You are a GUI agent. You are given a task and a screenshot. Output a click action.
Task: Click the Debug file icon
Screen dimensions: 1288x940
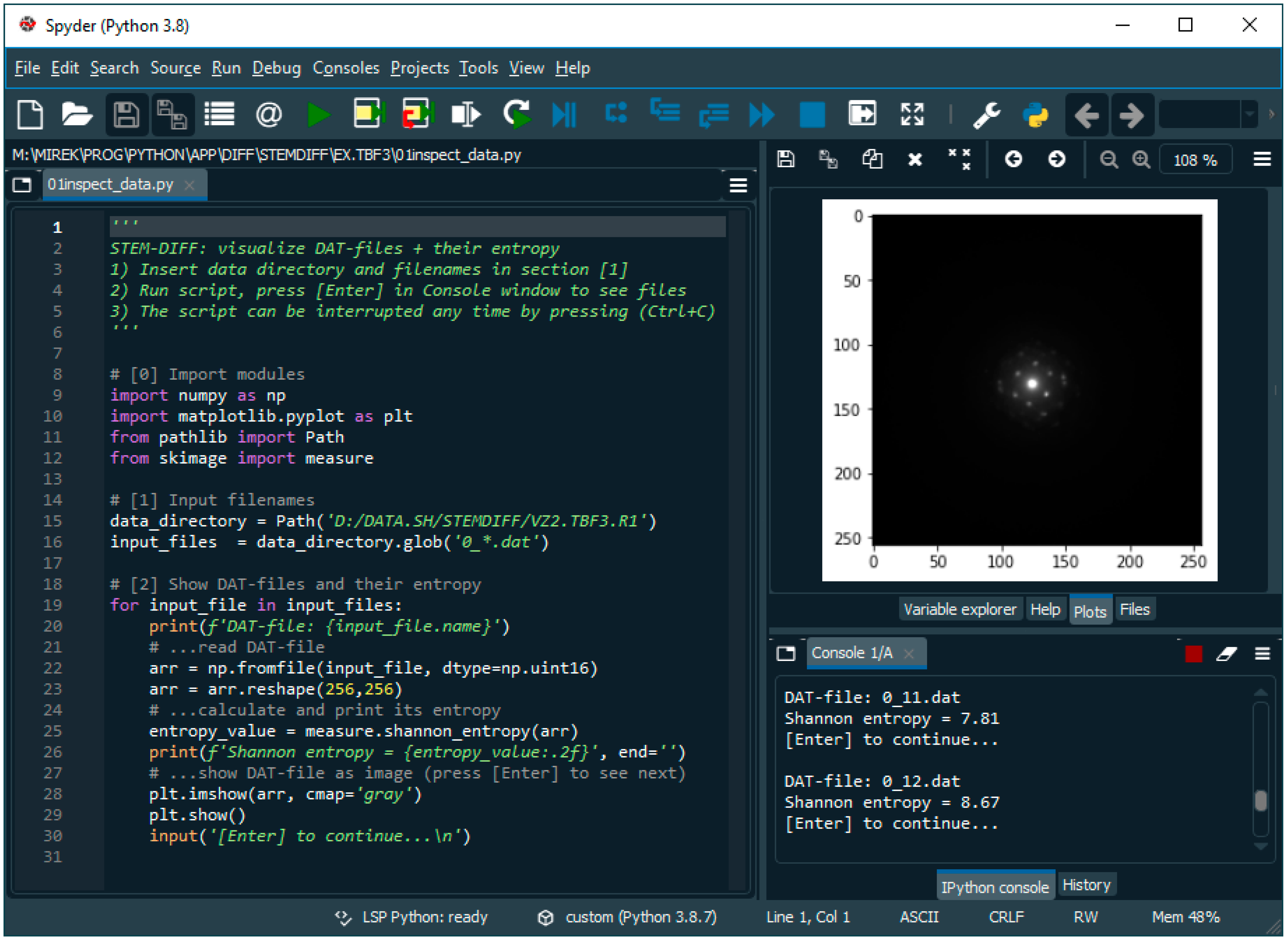pos(564,115)
